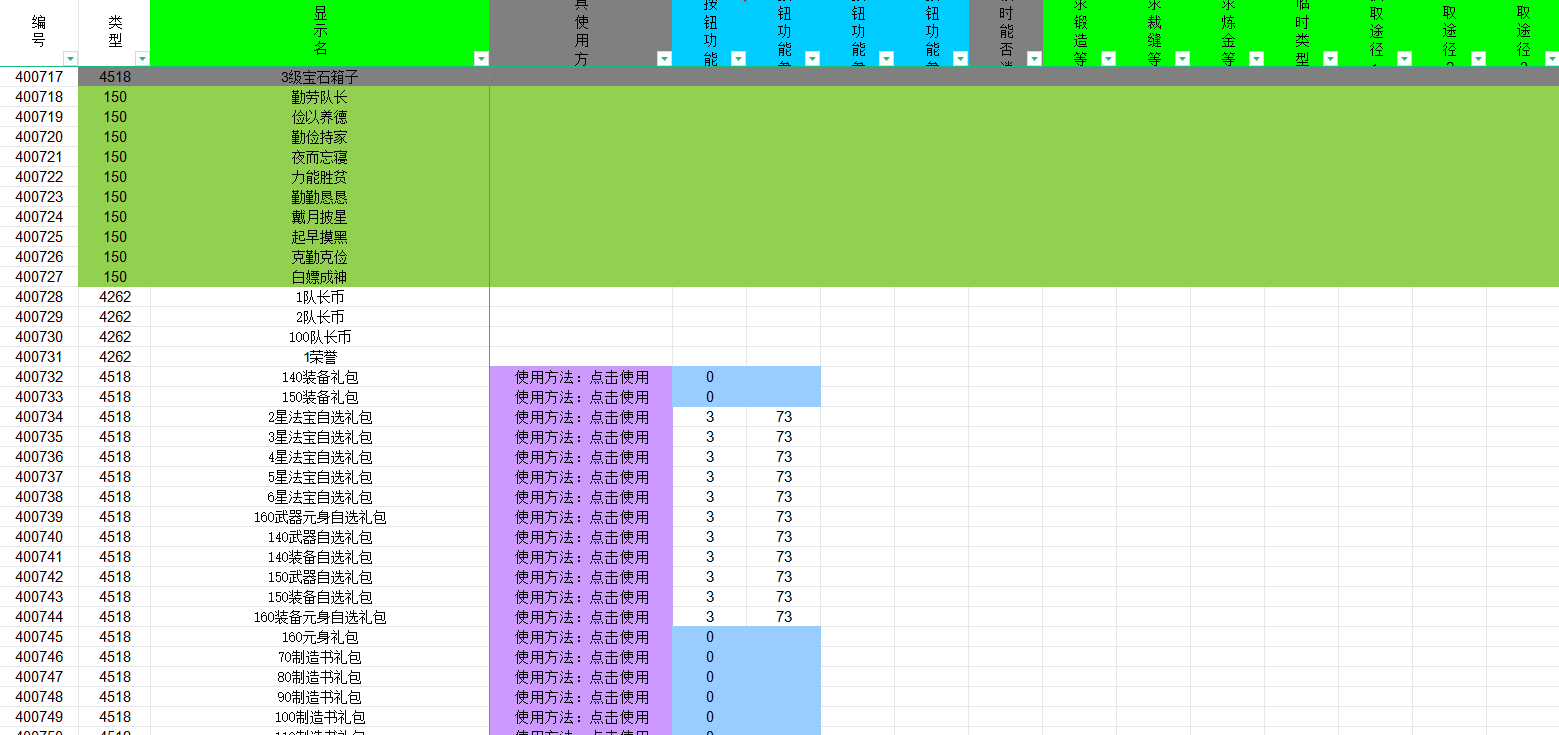Select the cell containing 3级宝石箱子

pos(320,77)
